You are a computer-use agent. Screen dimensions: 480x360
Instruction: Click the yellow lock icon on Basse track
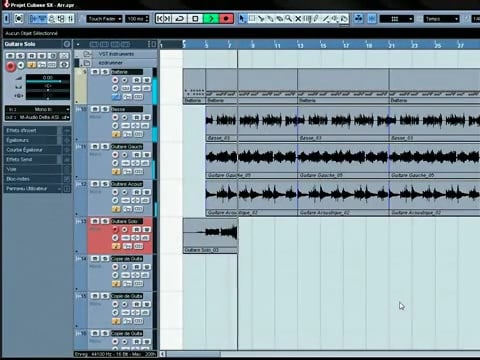(116, 134)
